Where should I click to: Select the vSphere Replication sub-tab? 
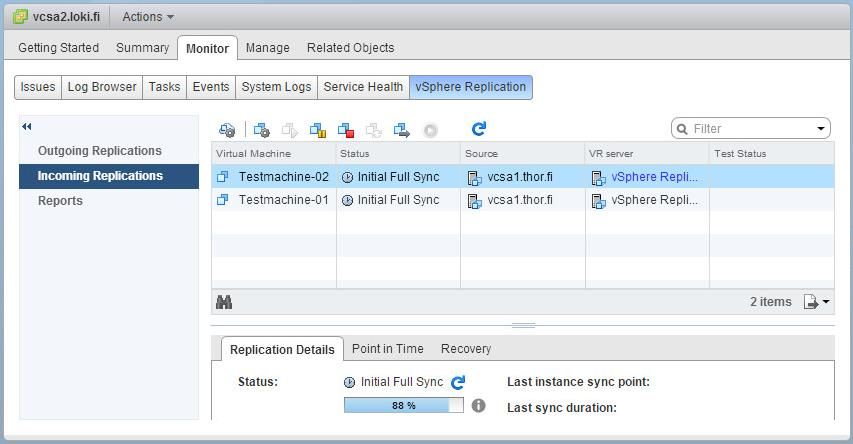471,87
